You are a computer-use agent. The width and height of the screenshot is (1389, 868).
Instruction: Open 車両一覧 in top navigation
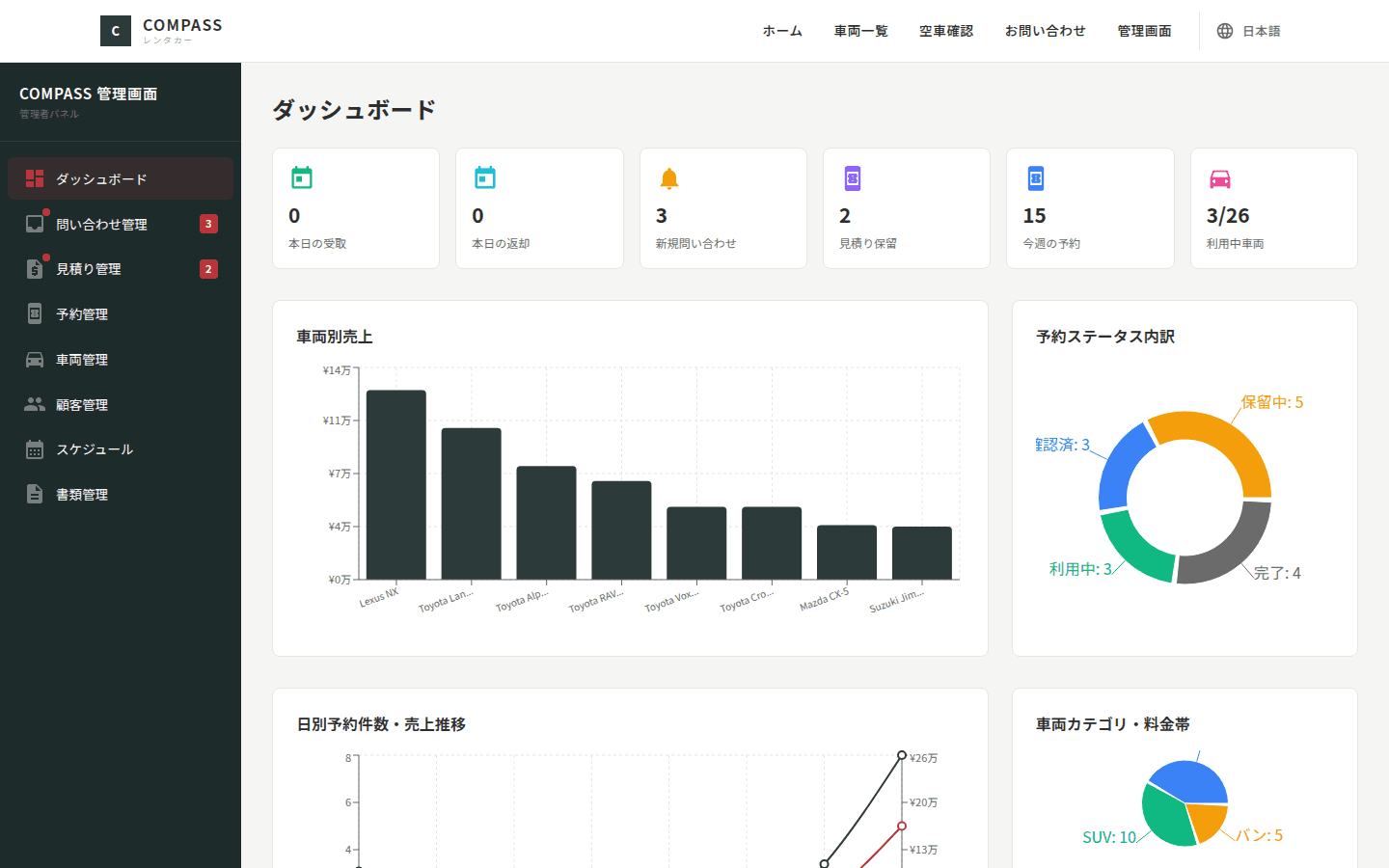[861, 31]
